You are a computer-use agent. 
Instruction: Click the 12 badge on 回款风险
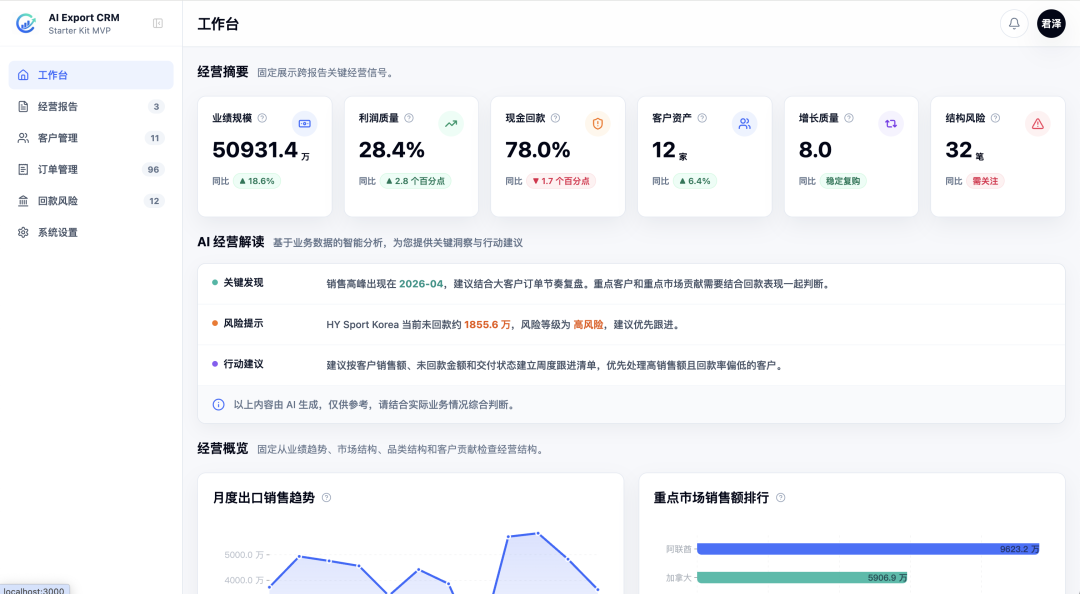click(x=154, y=201)
